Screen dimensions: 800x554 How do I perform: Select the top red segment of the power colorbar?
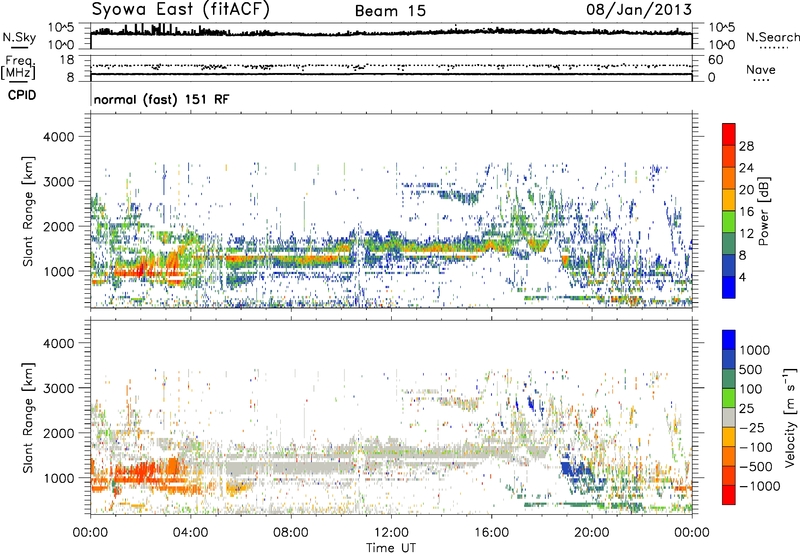point(729,135)
